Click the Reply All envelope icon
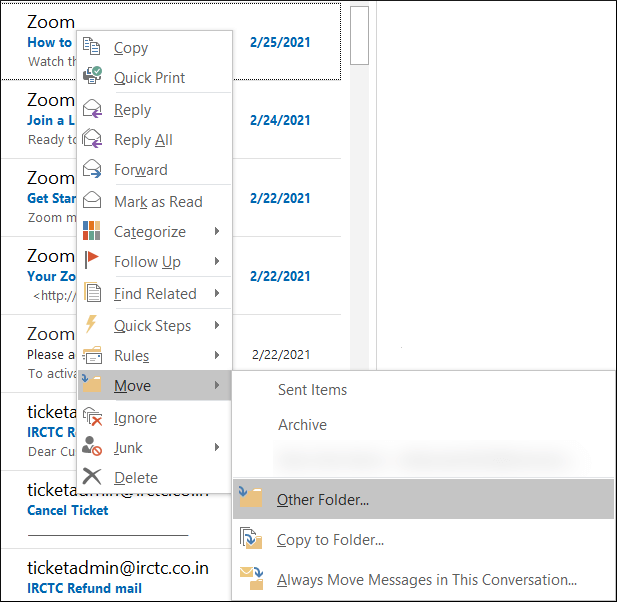 click(92, 138)
